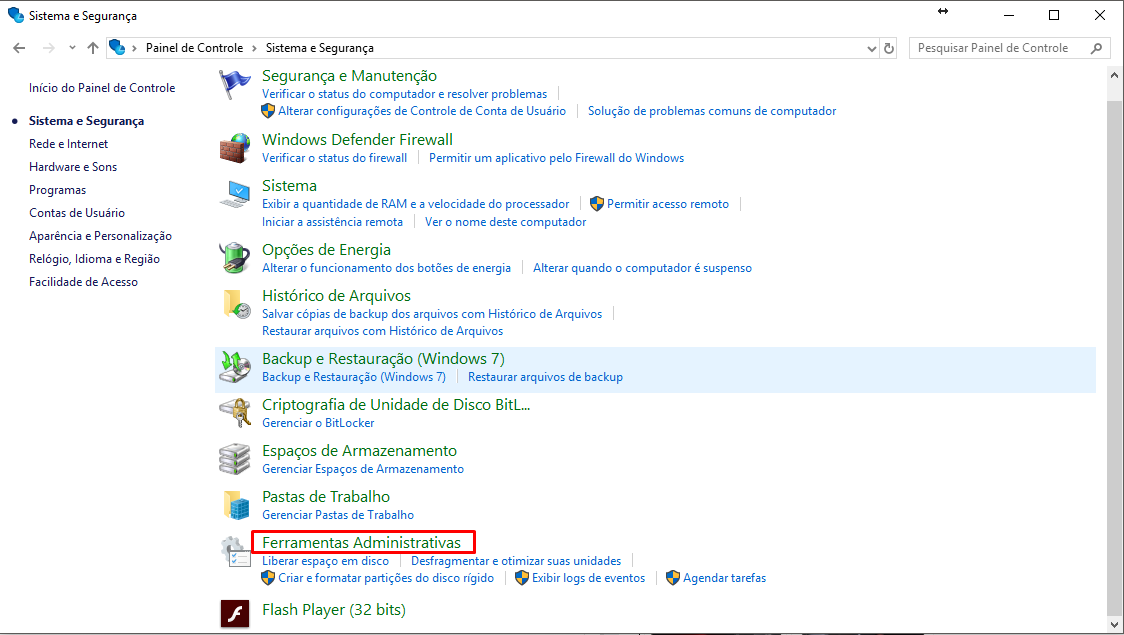Open Alterar configurações de Controle de Conta
Image resolution: width=1124 pixels, height=635 pixels.
(x=422, y=111)
